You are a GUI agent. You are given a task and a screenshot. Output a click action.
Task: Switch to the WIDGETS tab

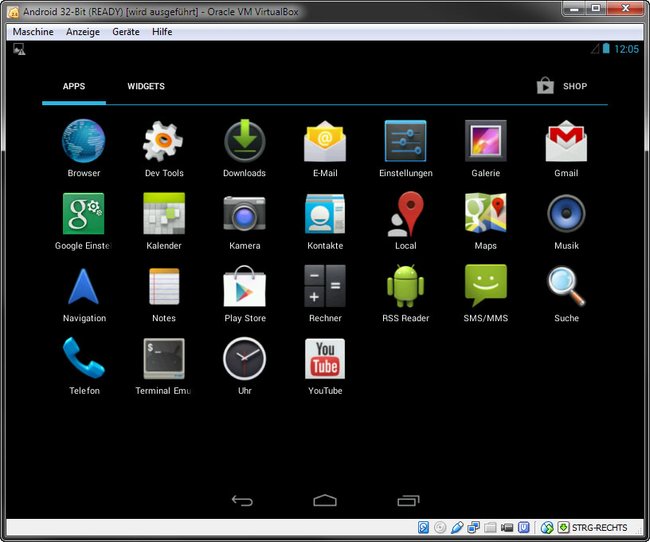tap(146, 86)
